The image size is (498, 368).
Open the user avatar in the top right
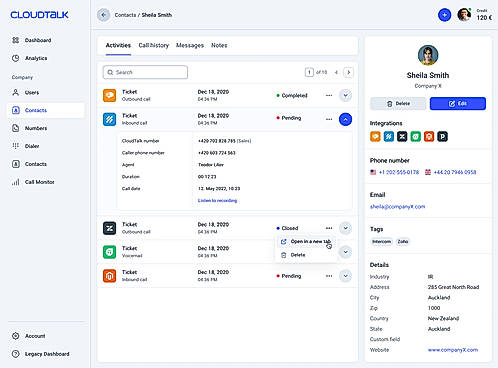click(x=464, y=15)
